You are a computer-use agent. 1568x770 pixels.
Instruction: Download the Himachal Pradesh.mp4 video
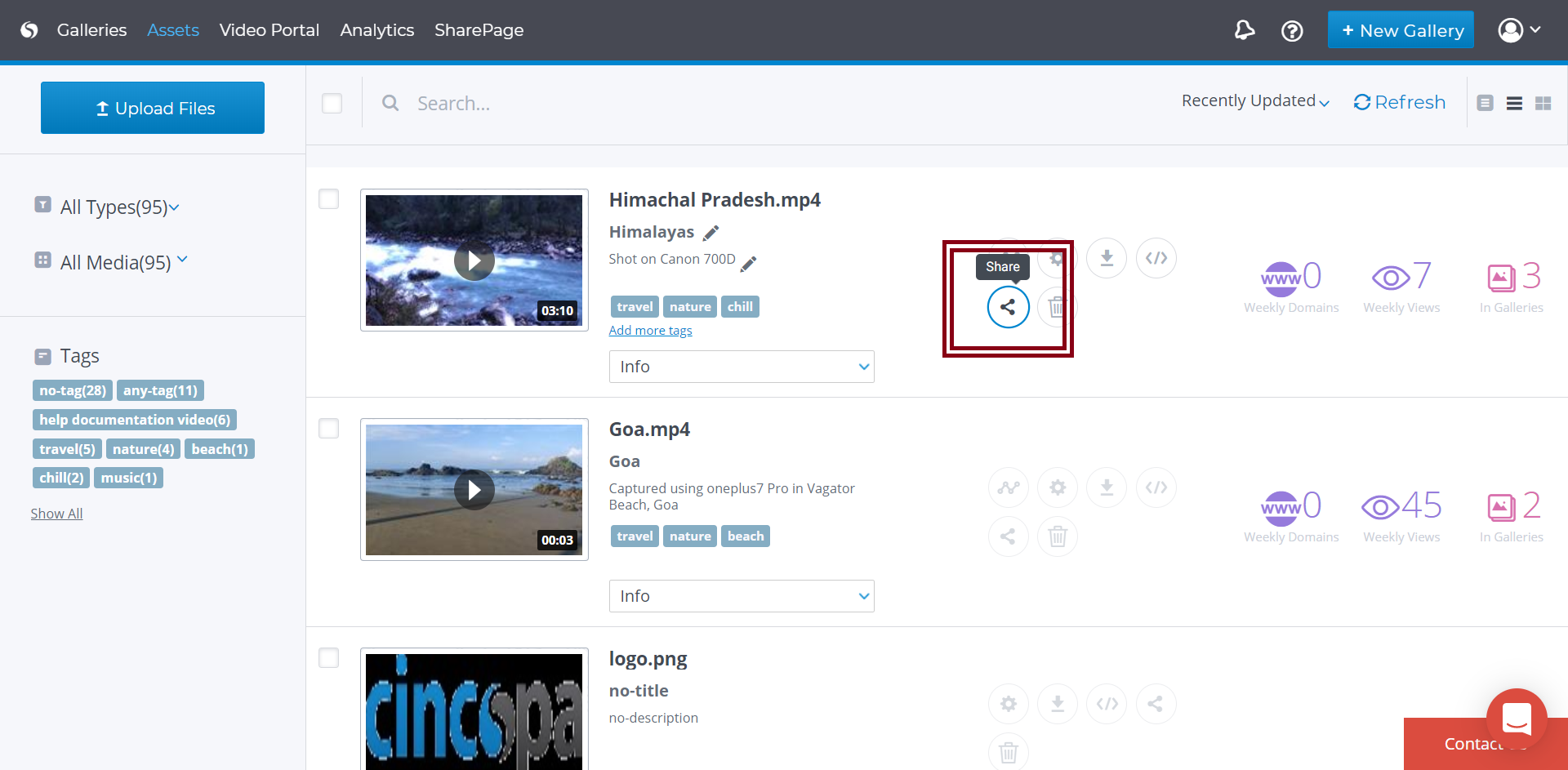pos(1107,258)
